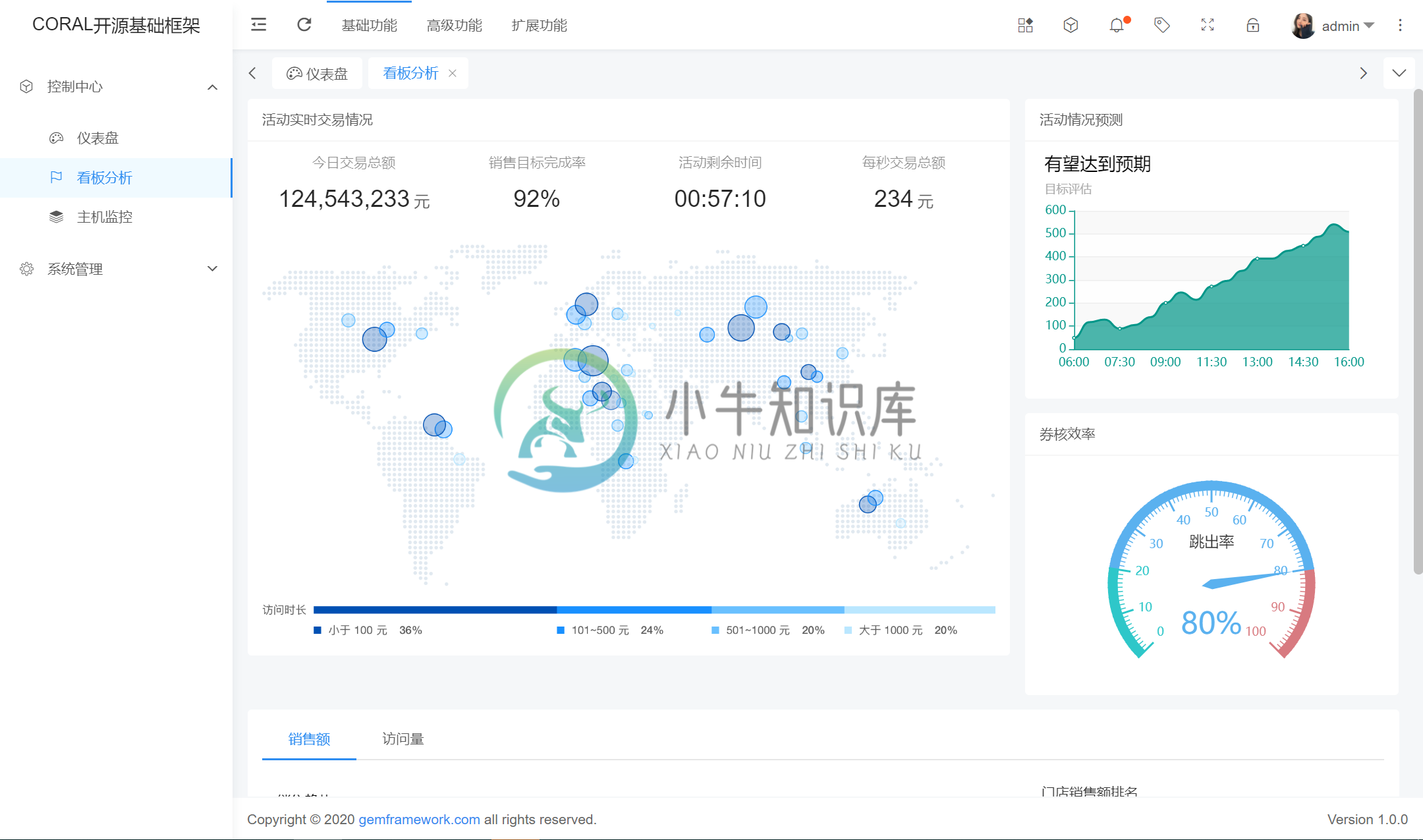Click the 92% completion rate value
The height and width of the screenshot is (840, 1423).
coord(537,199)
